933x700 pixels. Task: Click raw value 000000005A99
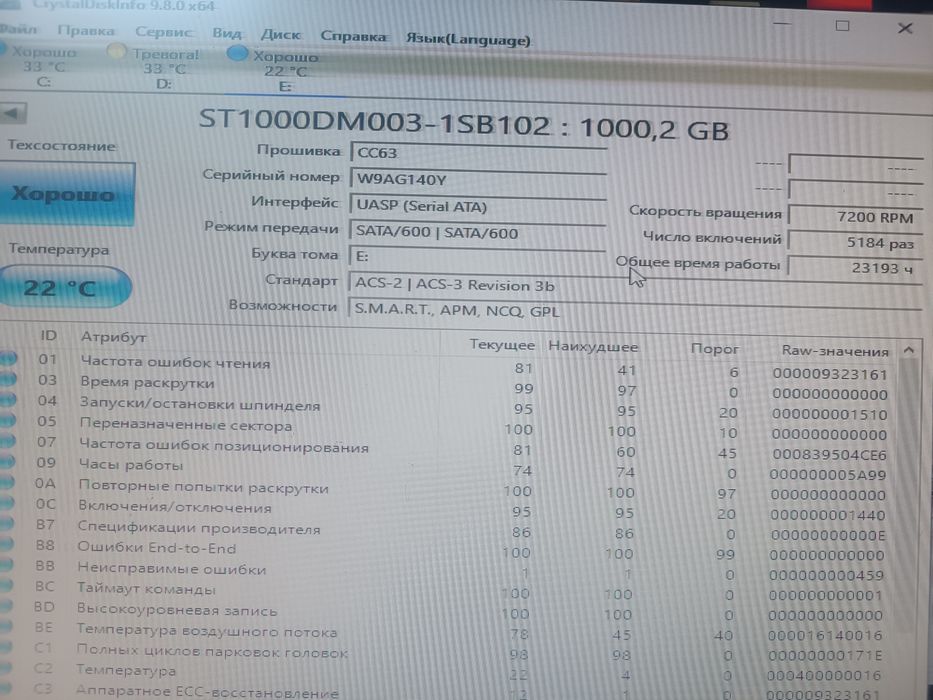coord(827,475)
